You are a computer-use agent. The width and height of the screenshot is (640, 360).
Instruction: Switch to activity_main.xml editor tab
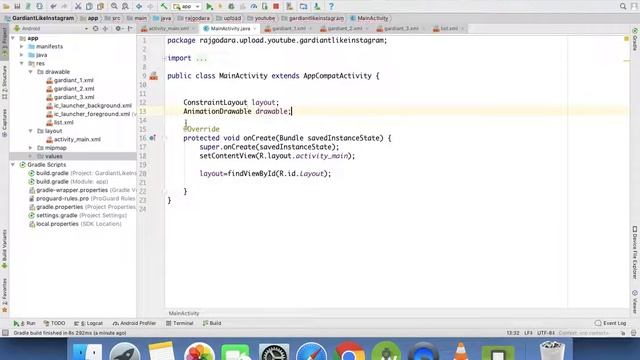coord(168,29)
